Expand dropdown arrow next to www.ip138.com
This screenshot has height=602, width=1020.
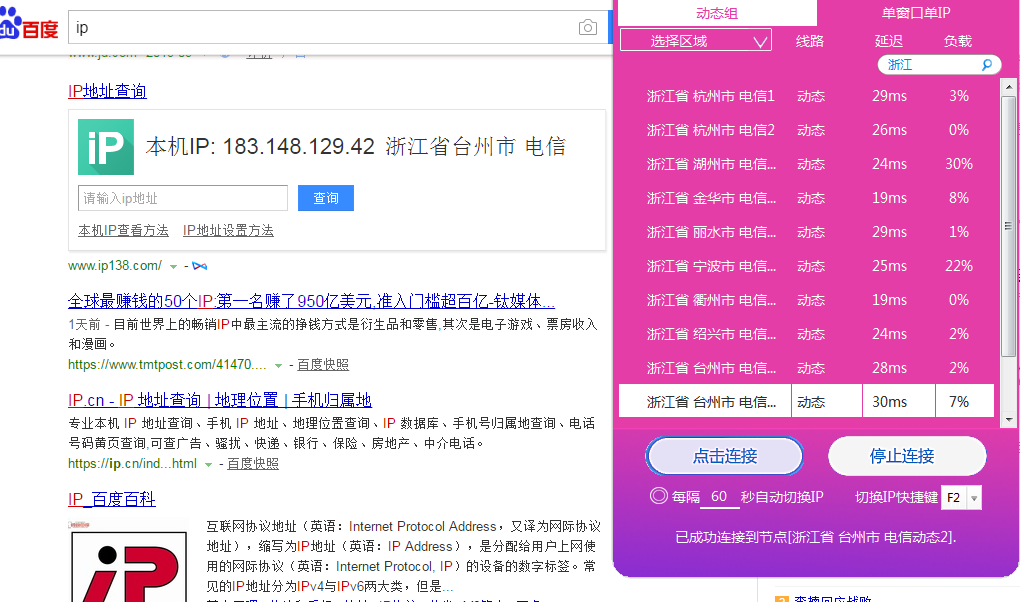pyautogui.click(x=174, y=267)
